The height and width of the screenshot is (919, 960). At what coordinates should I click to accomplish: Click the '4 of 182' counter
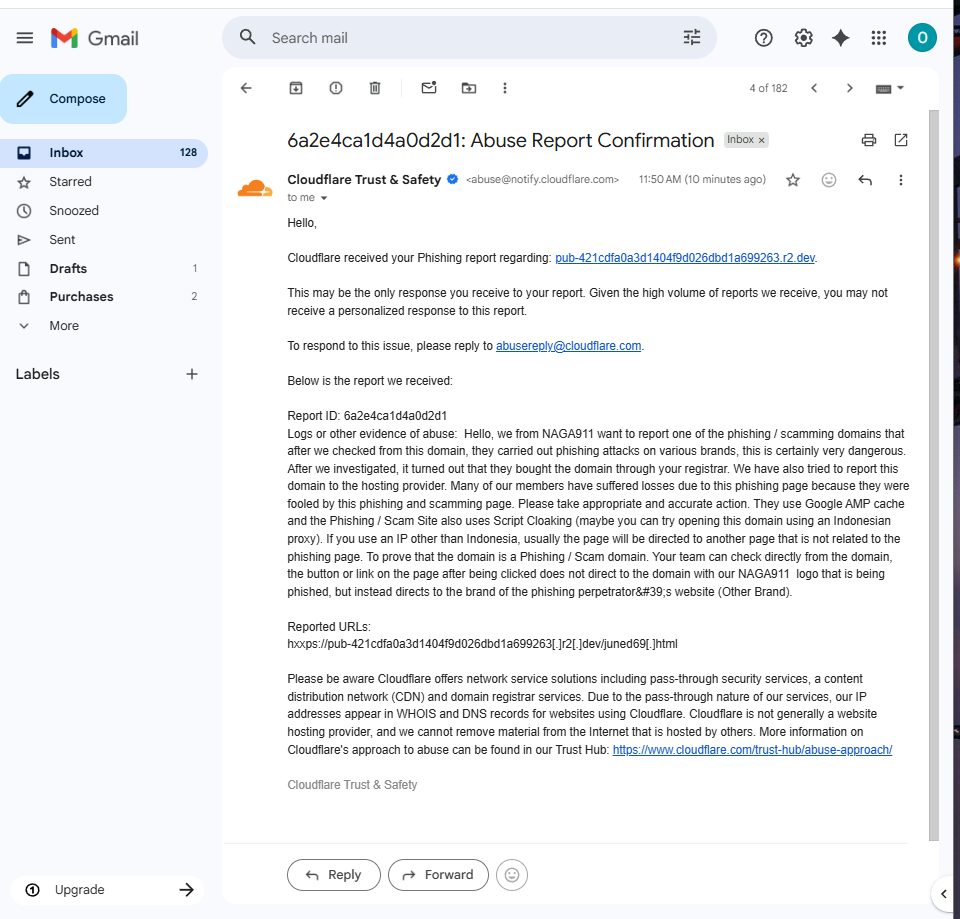[x=768, y=88]
